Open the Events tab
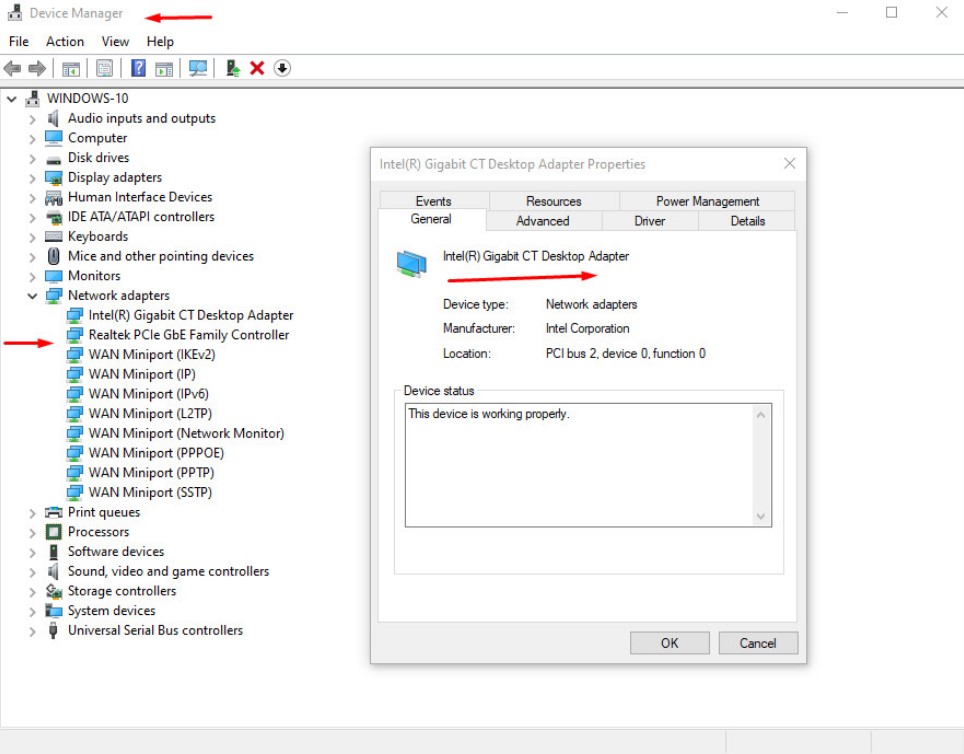Screen dimensions: 964x754 pyautogui.click(x=433, y=201)
